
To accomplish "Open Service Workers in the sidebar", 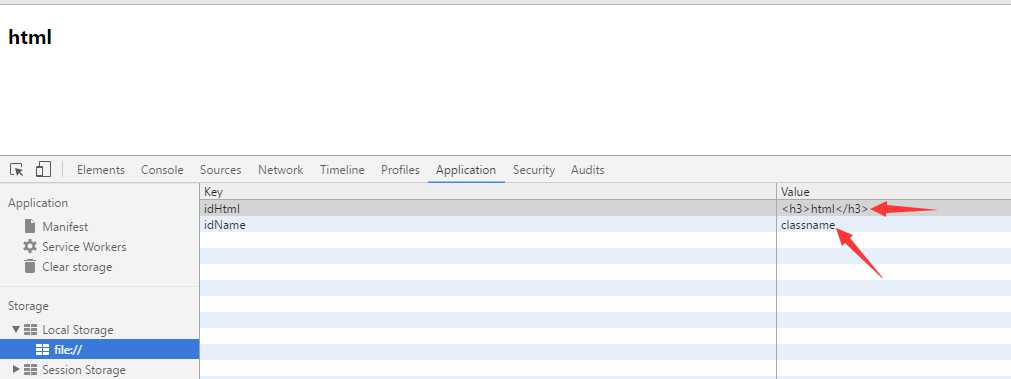I will pos(84,246).
